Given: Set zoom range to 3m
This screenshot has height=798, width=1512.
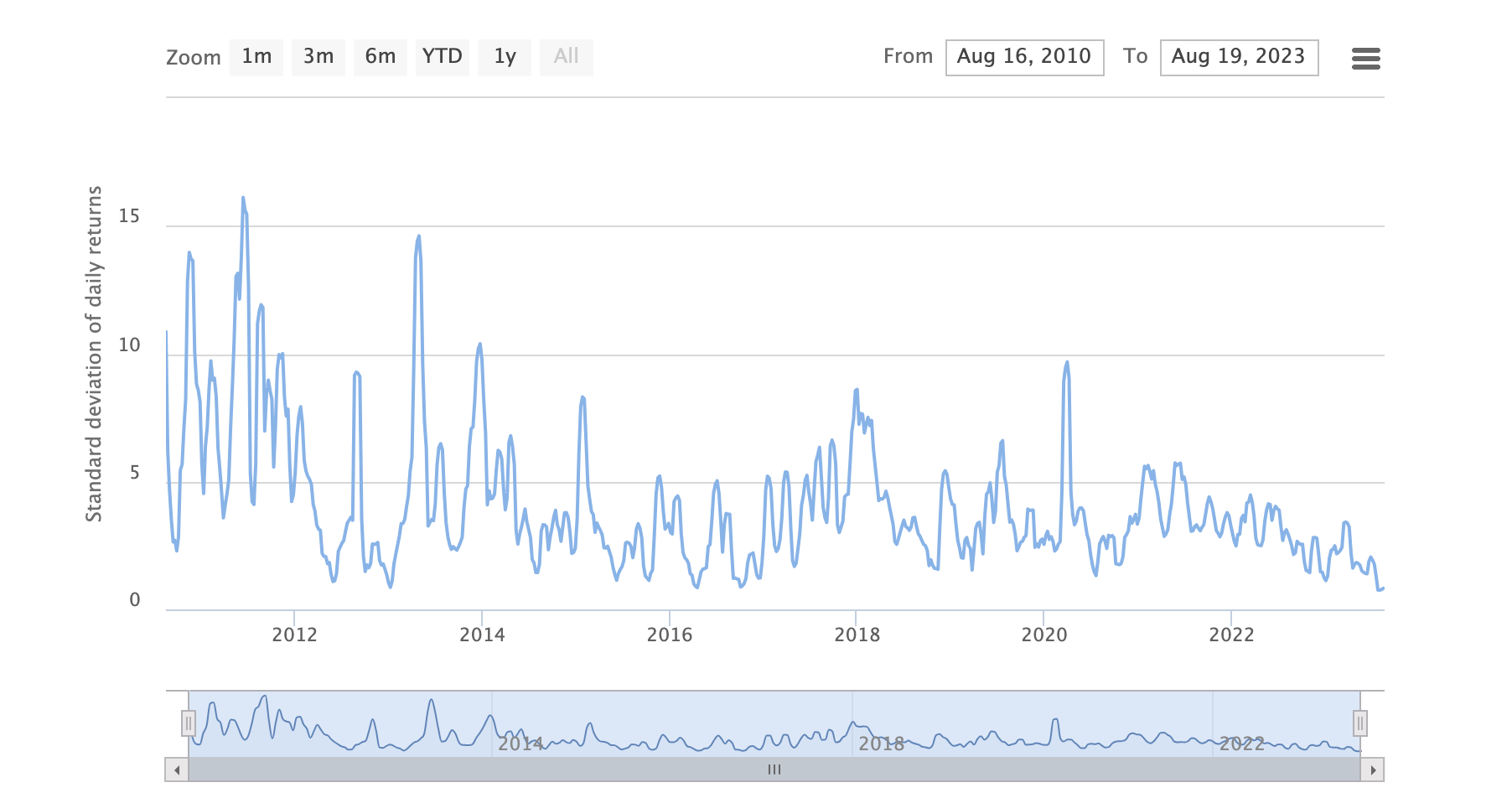Looking at the screenshot, I should click(x=318, y=57).
